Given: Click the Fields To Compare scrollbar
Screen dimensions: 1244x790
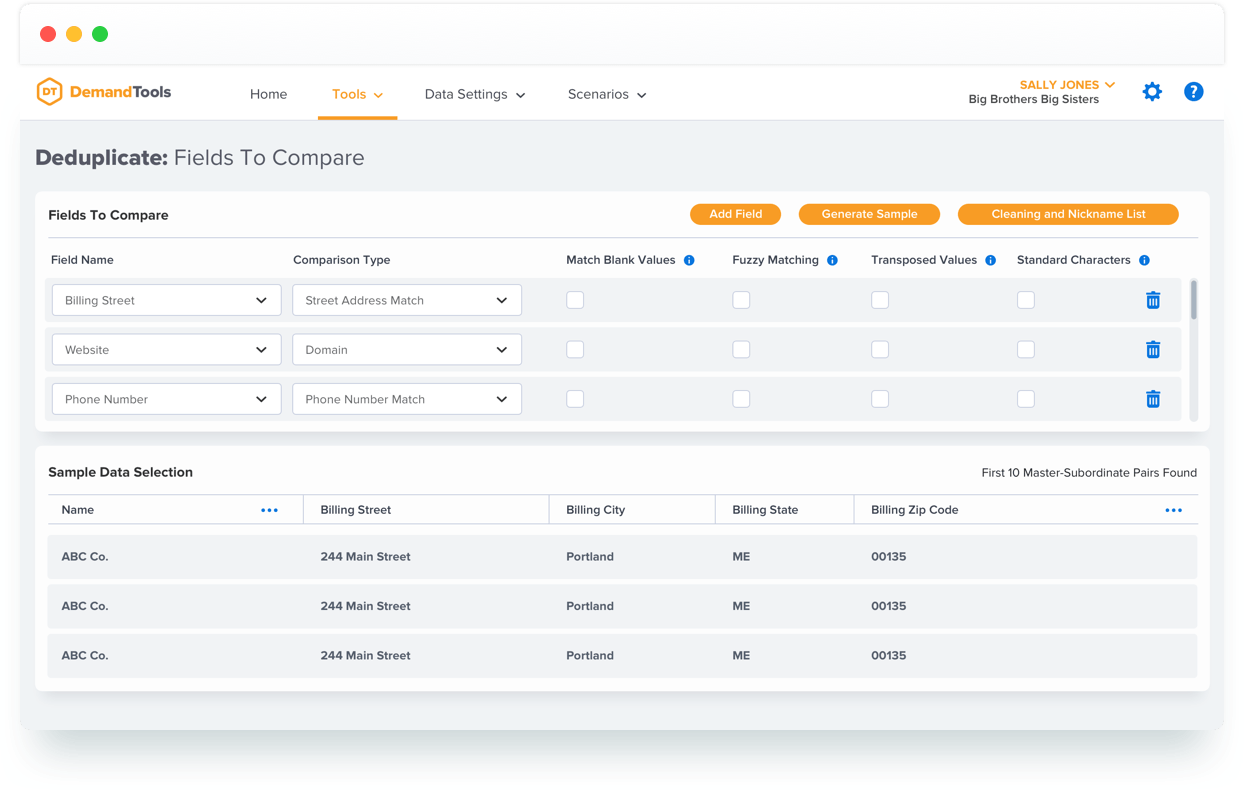Looking at the screenshot, I should [x=1193, y=300].
